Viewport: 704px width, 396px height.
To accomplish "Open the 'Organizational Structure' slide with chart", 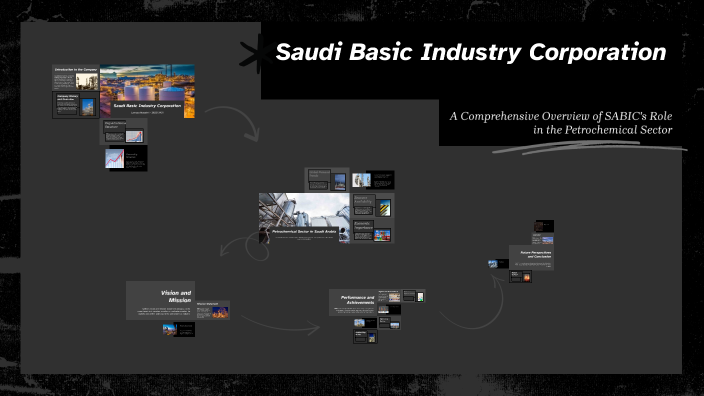I will tap(123, 132).
